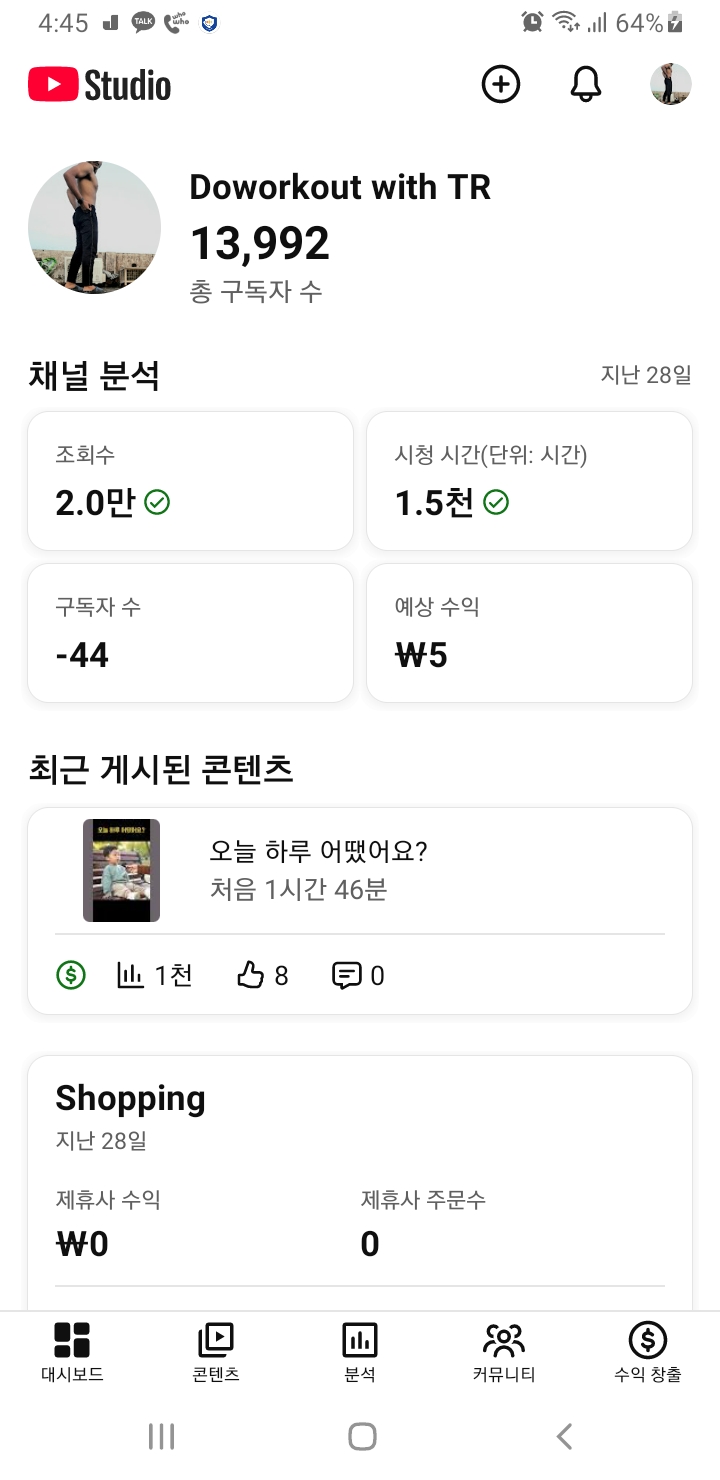Tap the comments icon on recent video

346,975
